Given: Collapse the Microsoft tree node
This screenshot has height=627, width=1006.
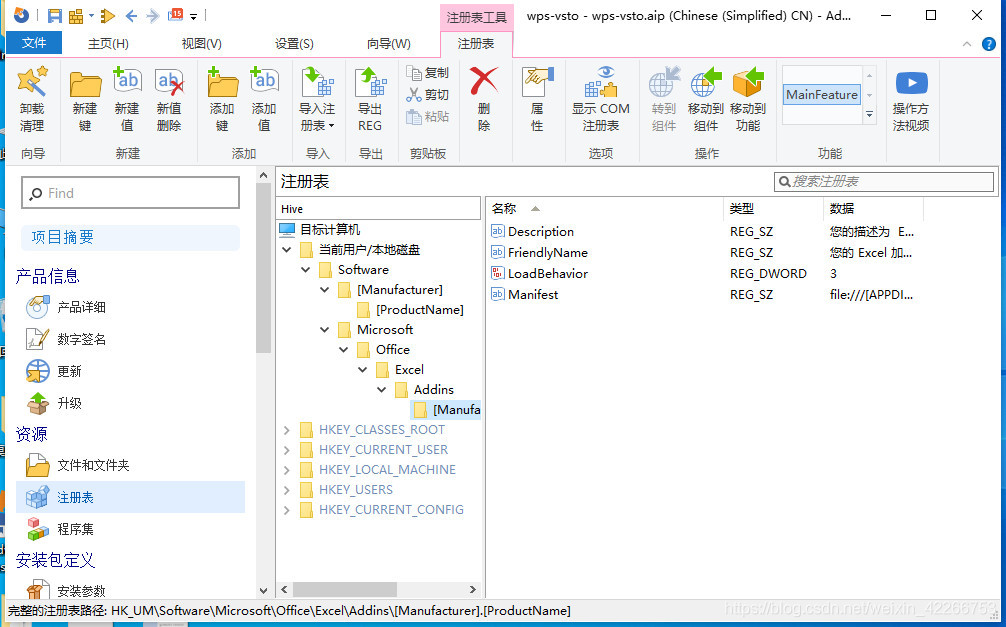Looking at the screenshot, I should 325,330.
